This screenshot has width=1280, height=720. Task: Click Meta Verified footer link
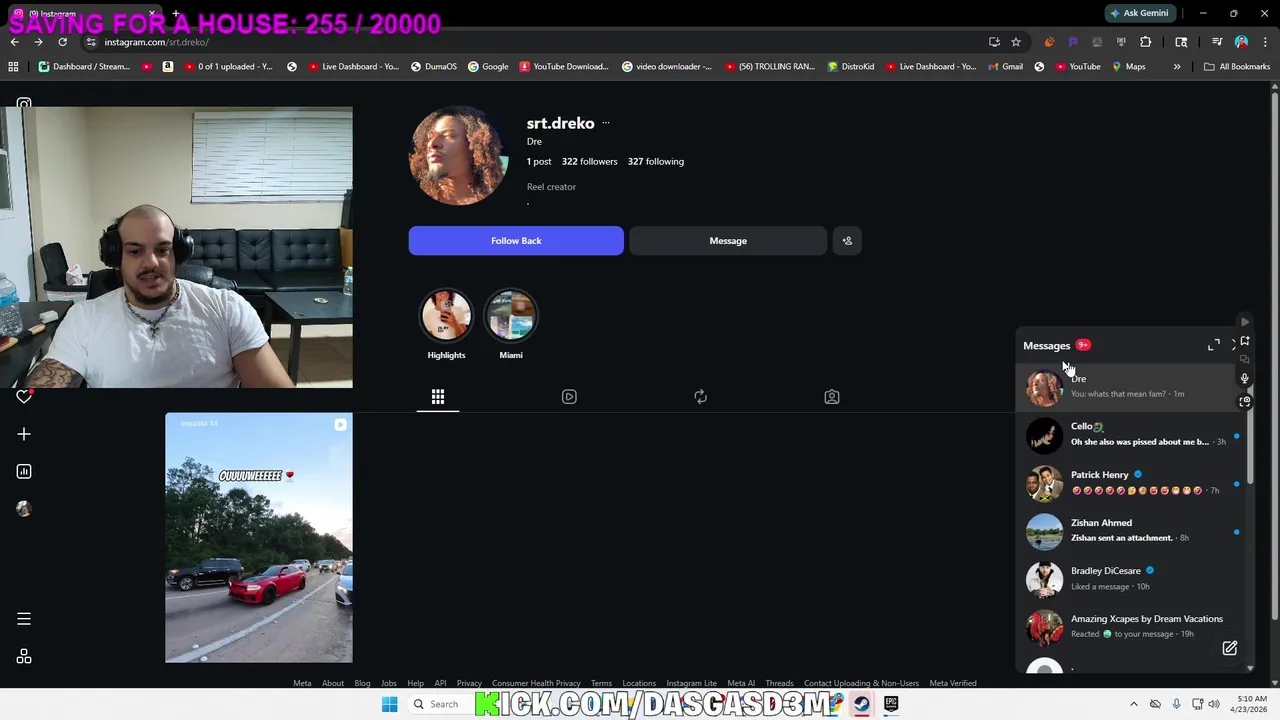point(953,683)
